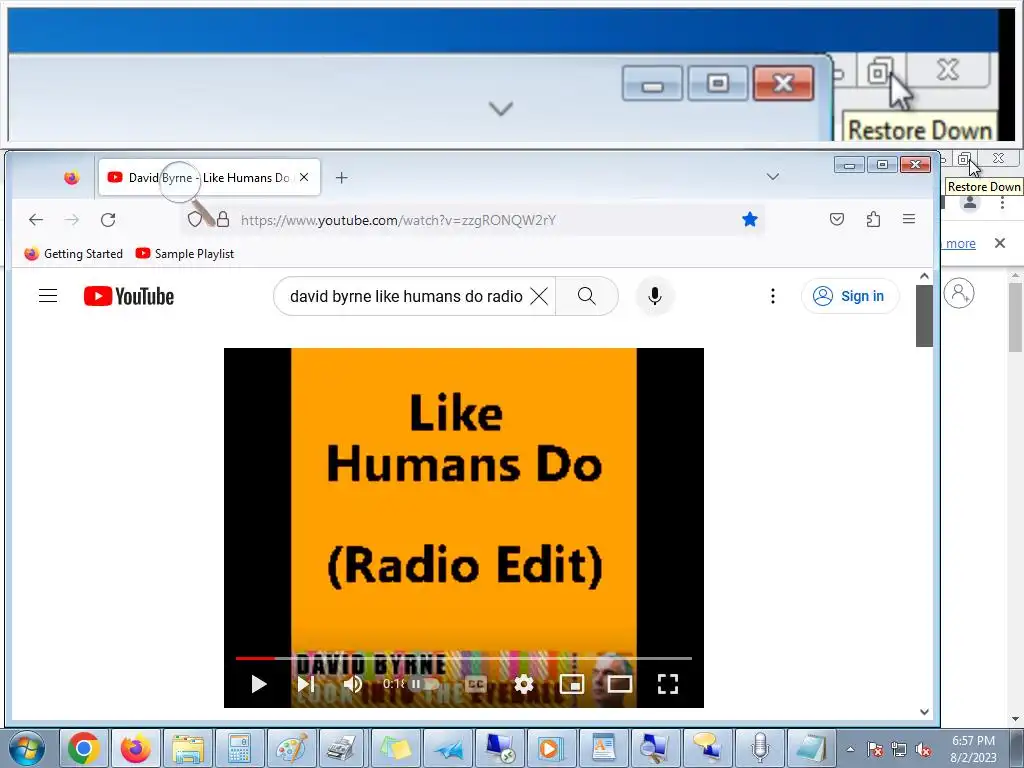Viewport: 1024px width, 768px height.
Task: Open Notepad from the taskbar
Action: coord(811,748)
